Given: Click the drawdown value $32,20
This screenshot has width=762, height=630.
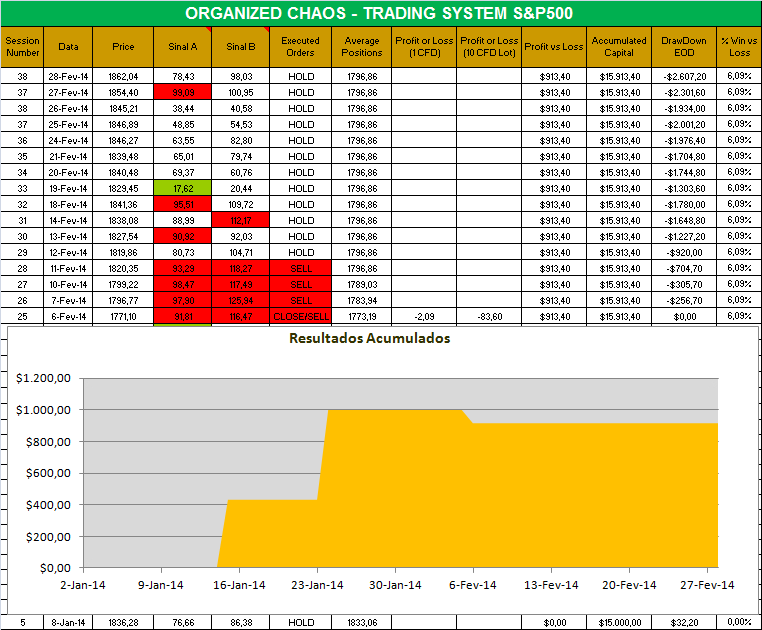Looking at the screenshot, I should pyautogui.click(x=684, y=622).
